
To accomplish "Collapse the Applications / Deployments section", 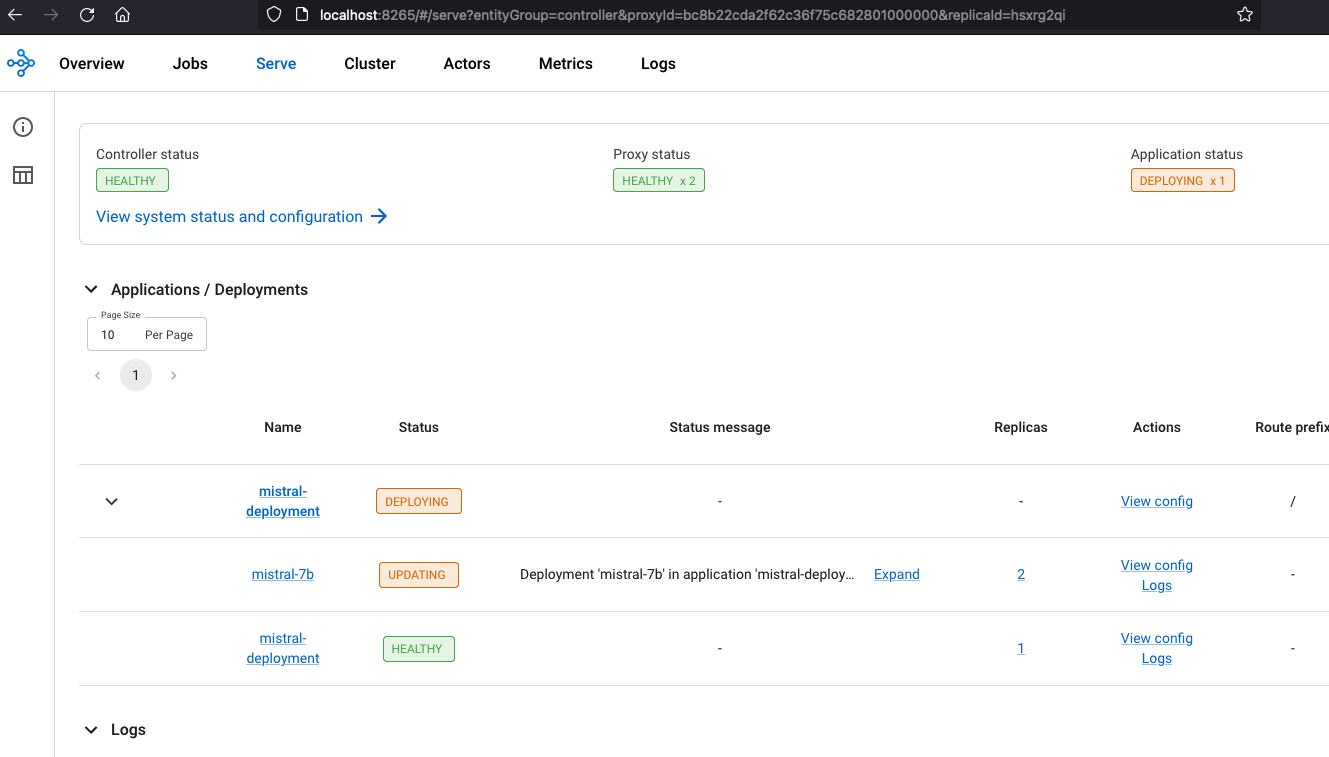I will coord(91,288).
